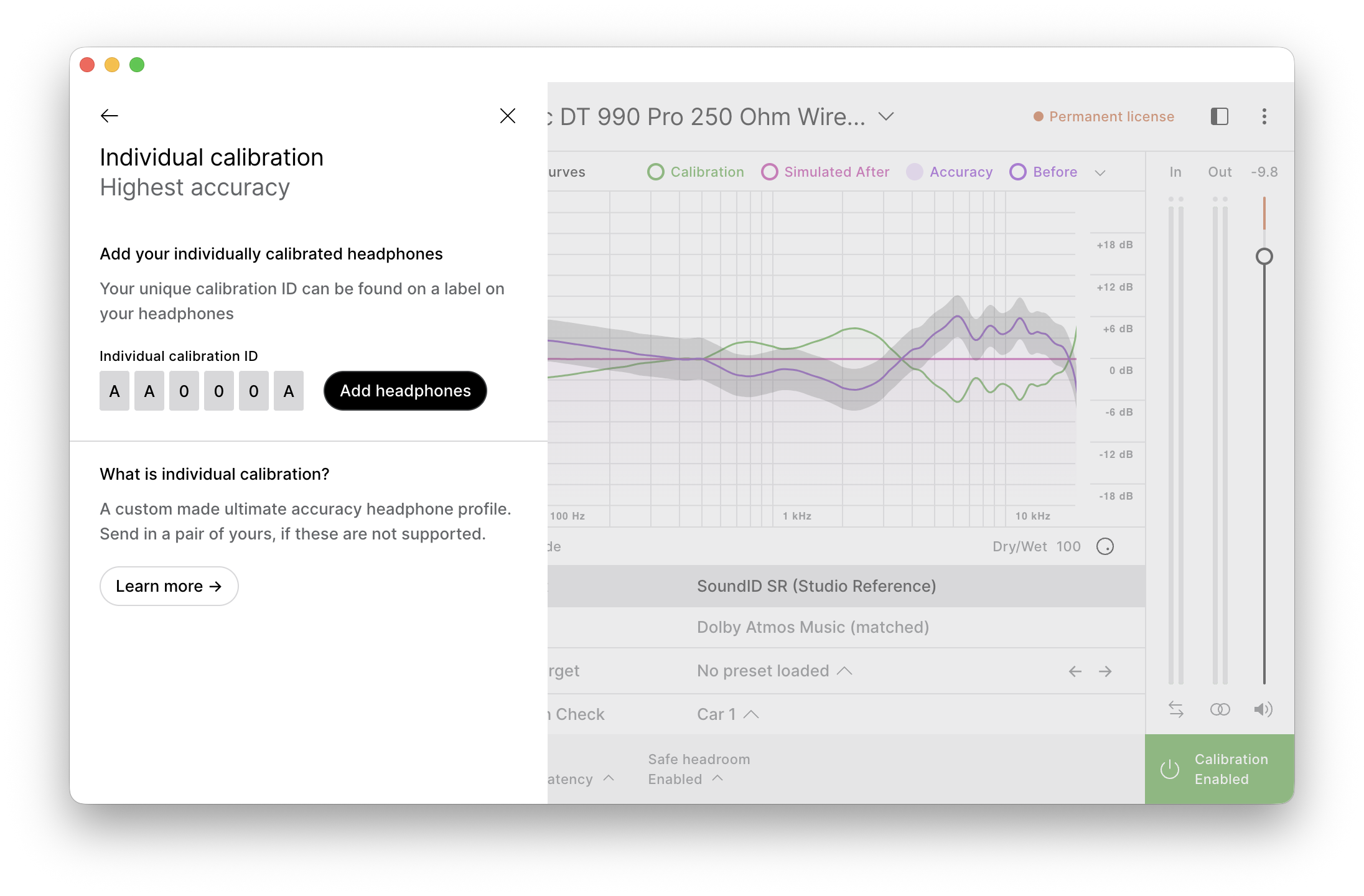Expand the curves list chevron
The image size is (1364, 896).
click(x=1100, y=172)
